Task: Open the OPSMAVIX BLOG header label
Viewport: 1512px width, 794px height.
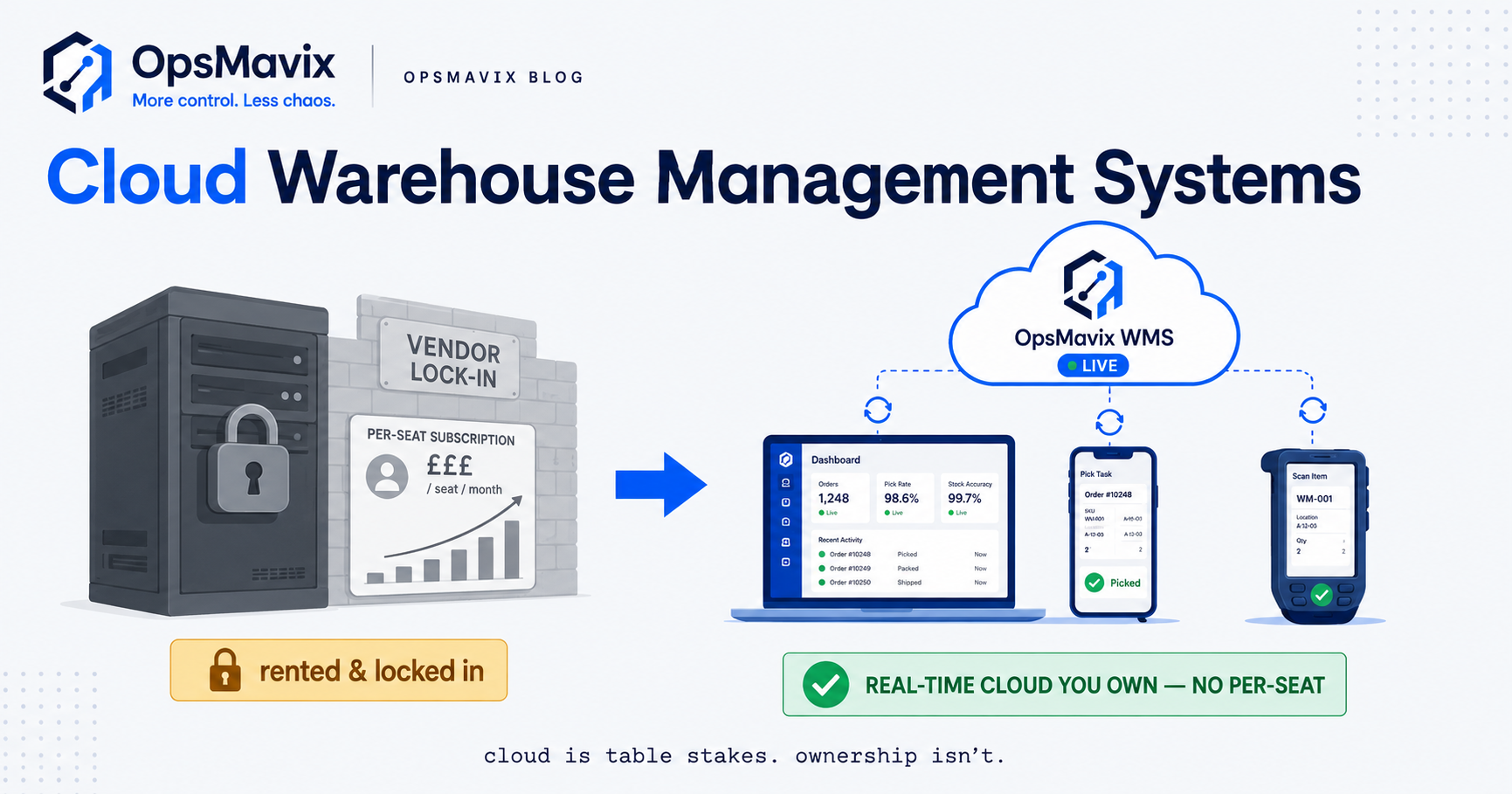Action: click(x=494, y=78)
